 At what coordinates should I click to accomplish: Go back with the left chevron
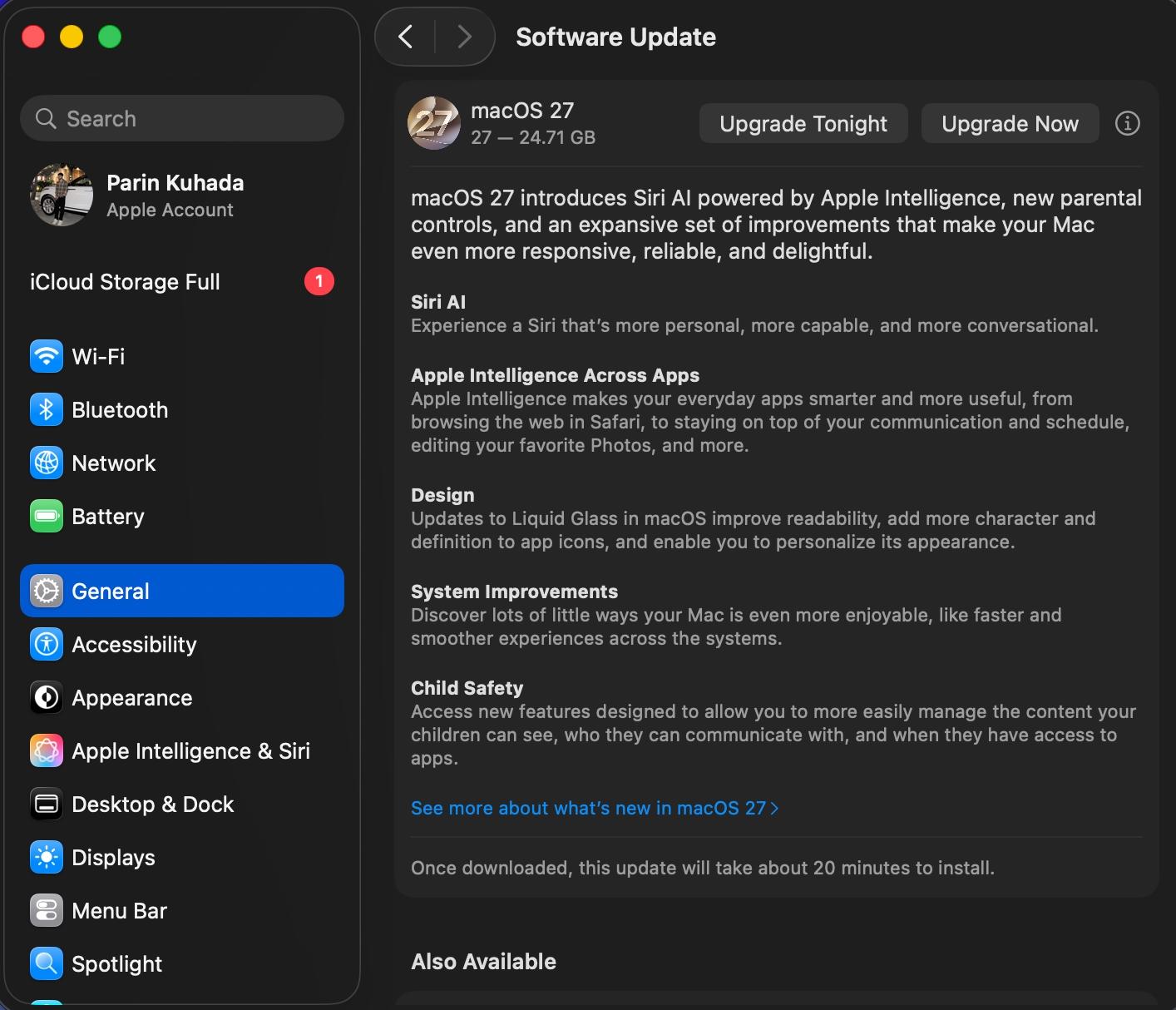[x=406, y=37]
